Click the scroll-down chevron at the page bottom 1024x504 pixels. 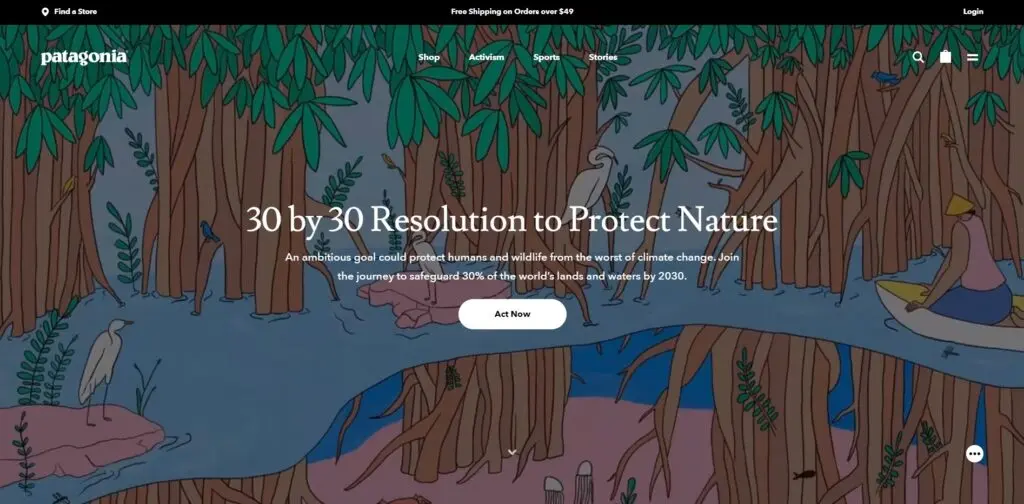[512, 452]
